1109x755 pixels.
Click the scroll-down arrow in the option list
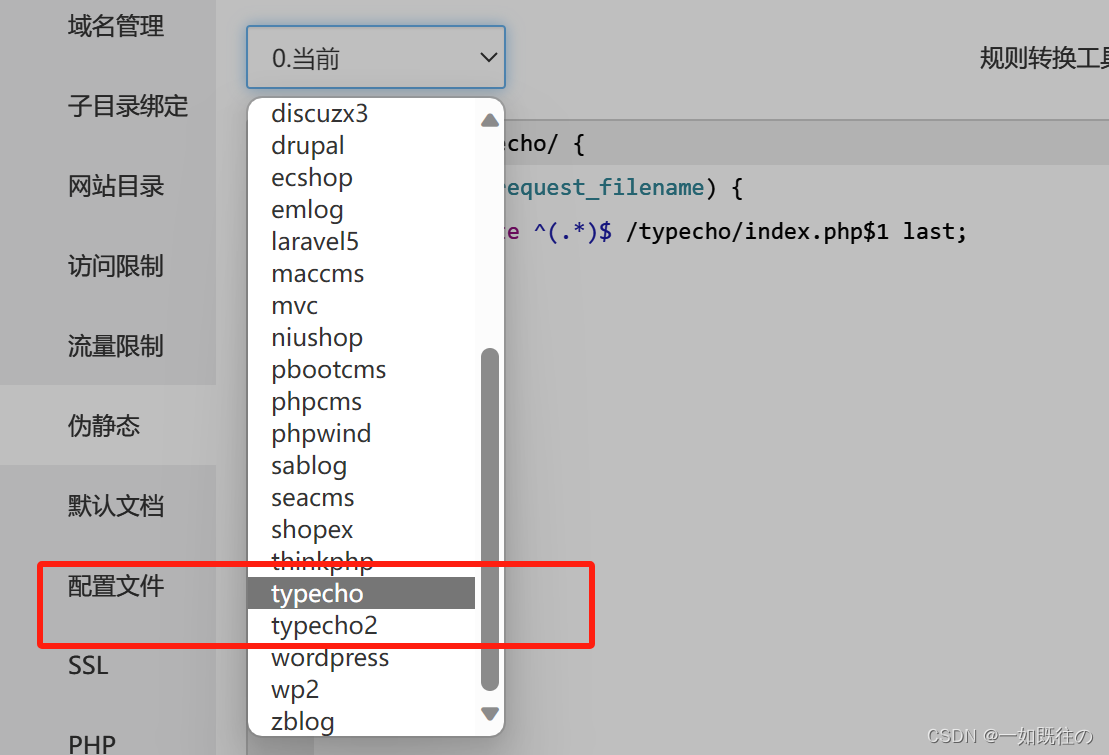tap(489, 713)
